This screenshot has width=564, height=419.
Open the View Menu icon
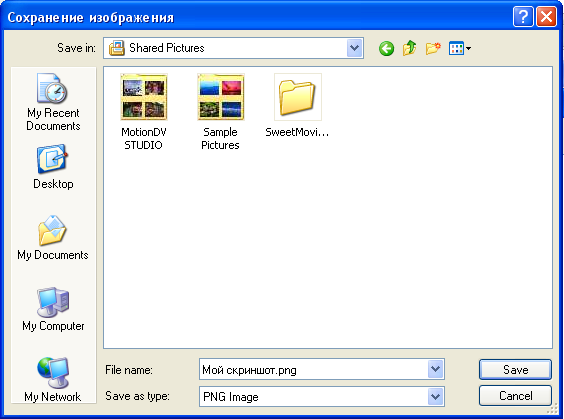point(460,48)
